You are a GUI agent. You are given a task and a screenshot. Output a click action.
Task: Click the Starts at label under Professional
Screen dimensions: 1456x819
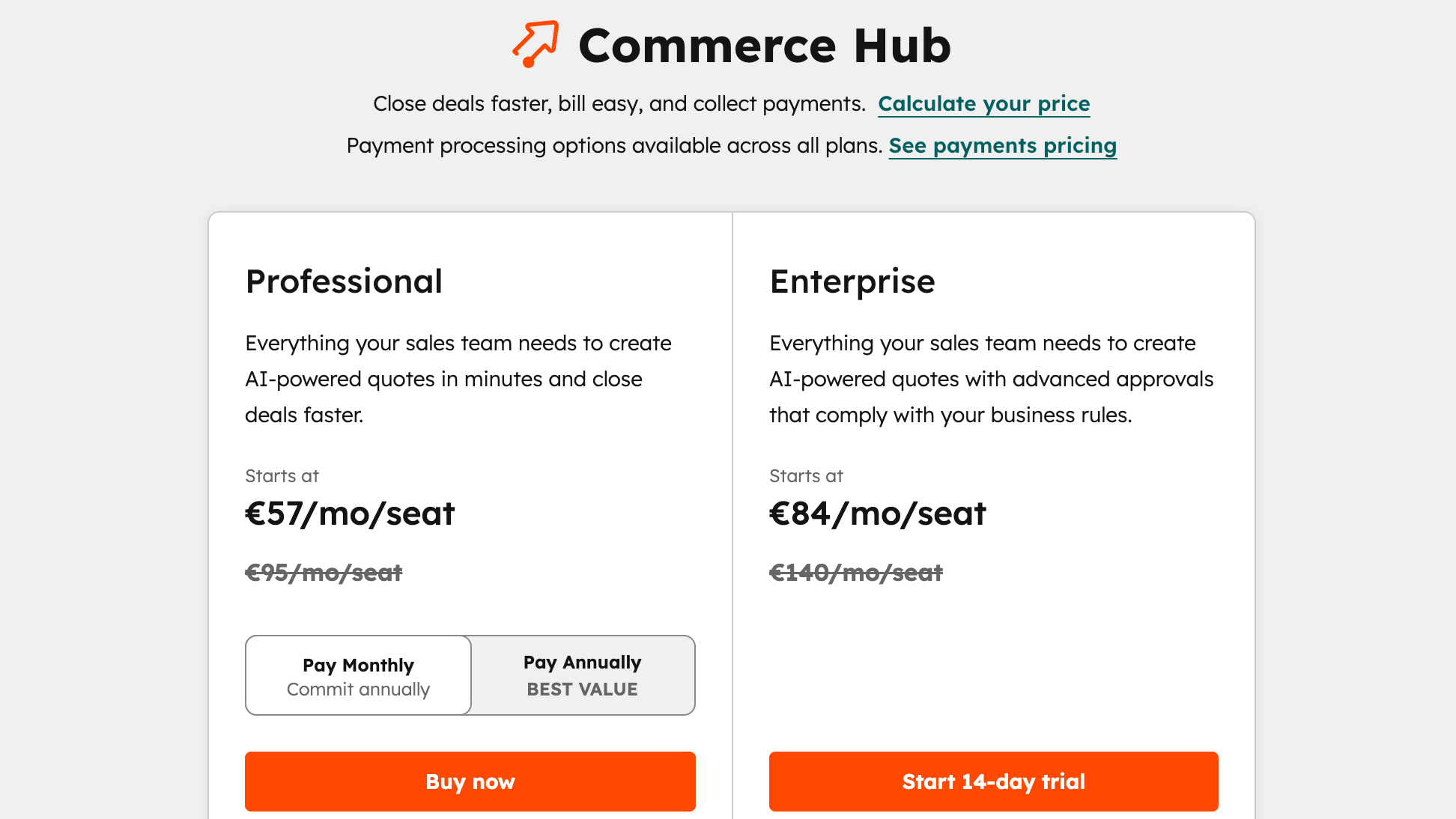coord(282,475)
